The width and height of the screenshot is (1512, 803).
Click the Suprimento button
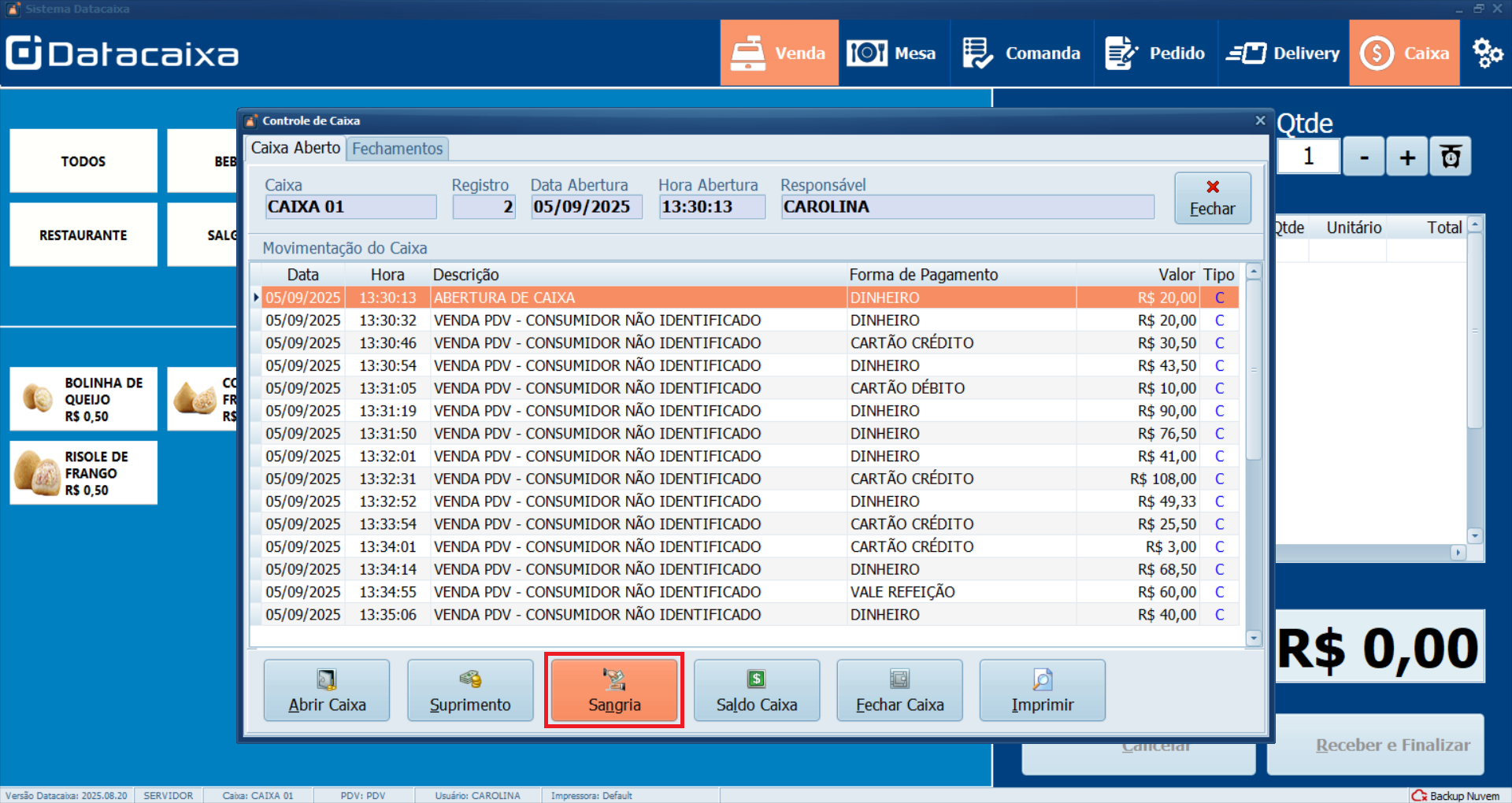[470, 690]
